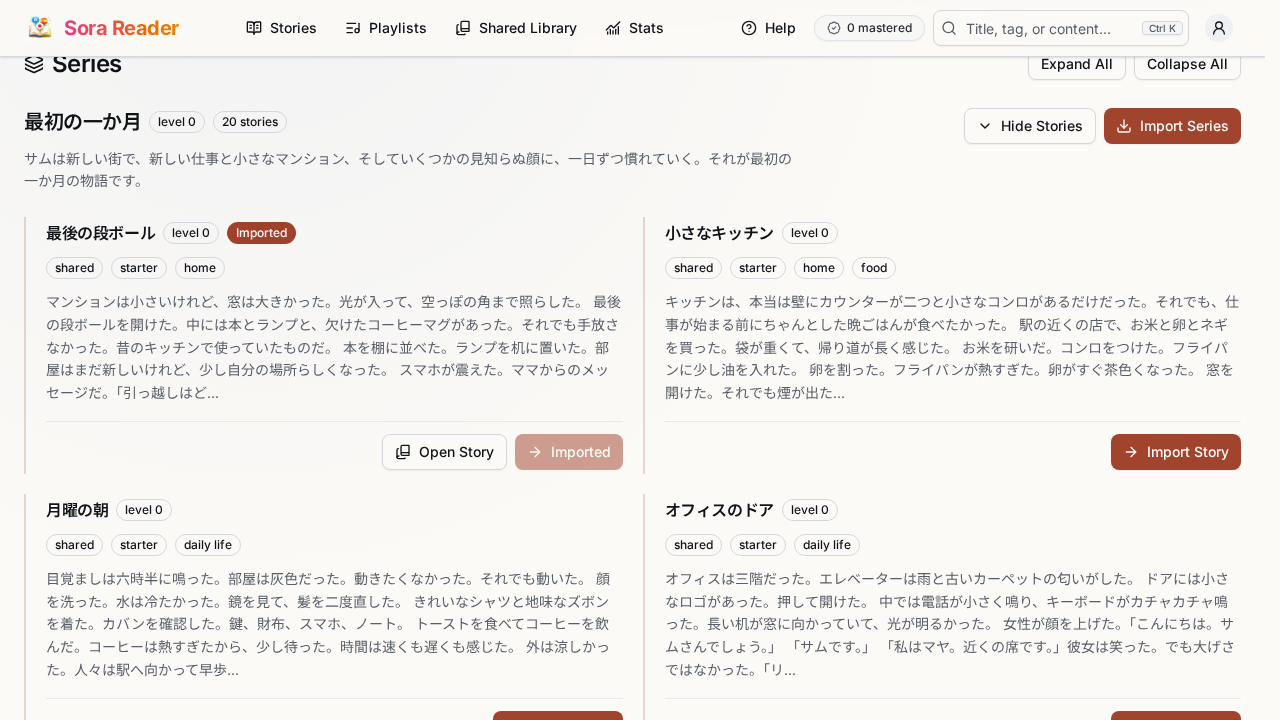Click the 月曜の朝 story title

click(x=77, y=510)
